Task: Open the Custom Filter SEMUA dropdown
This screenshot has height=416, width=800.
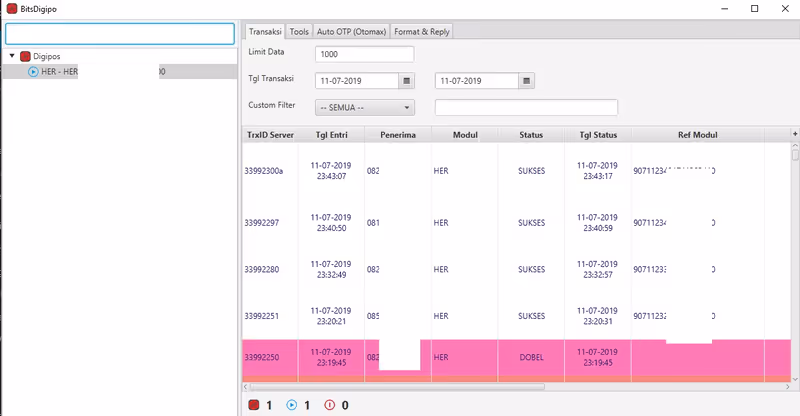Action: click(364, 107)
